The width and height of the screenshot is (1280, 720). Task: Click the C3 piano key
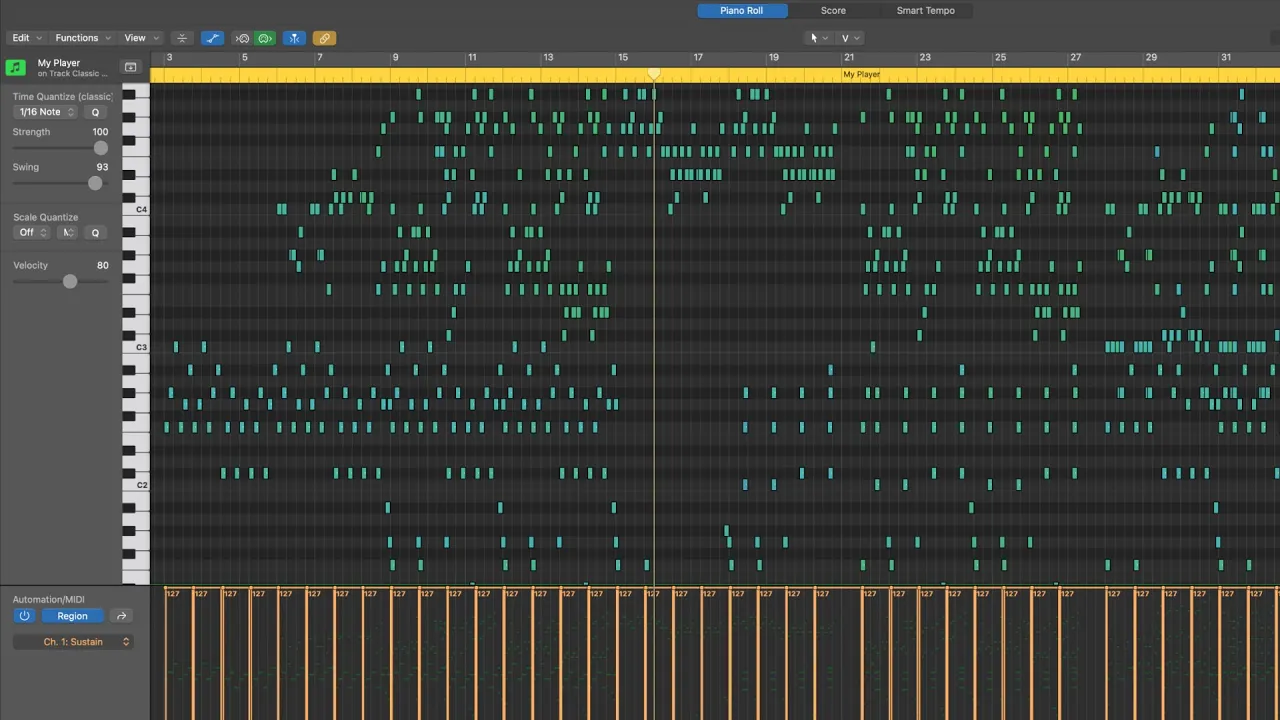coord(135,347)
